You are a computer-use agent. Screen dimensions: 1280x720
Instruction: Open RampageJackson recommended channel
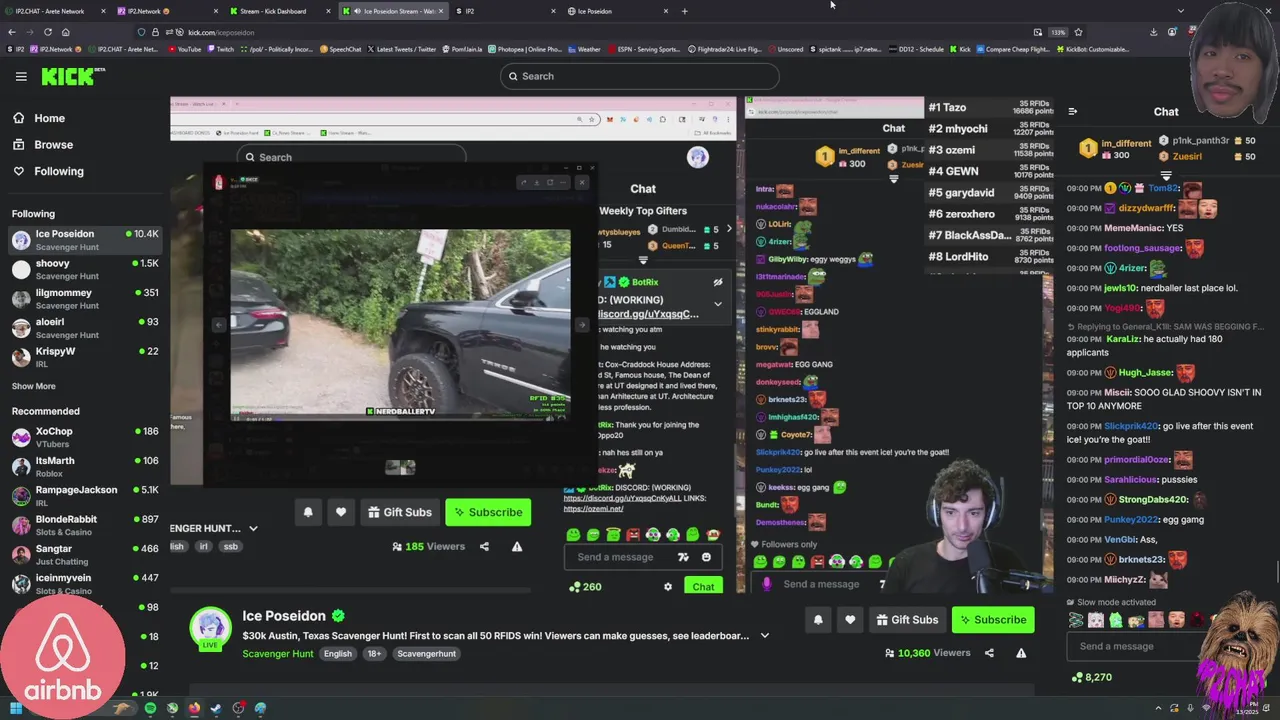tap(85, 495)
